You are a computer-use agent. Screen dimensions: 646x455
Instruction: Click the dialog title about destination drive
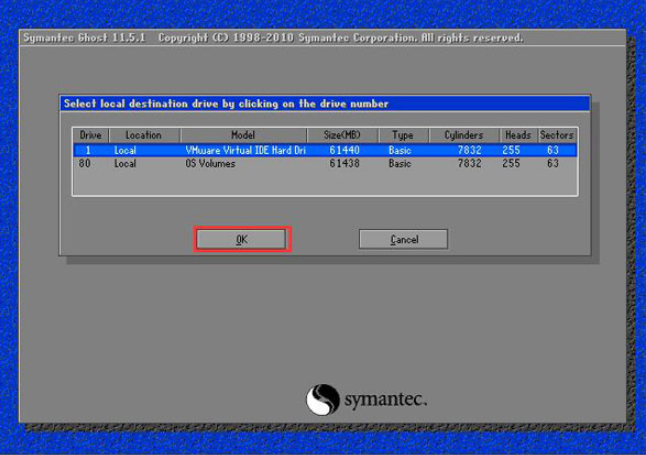(226, 103)
